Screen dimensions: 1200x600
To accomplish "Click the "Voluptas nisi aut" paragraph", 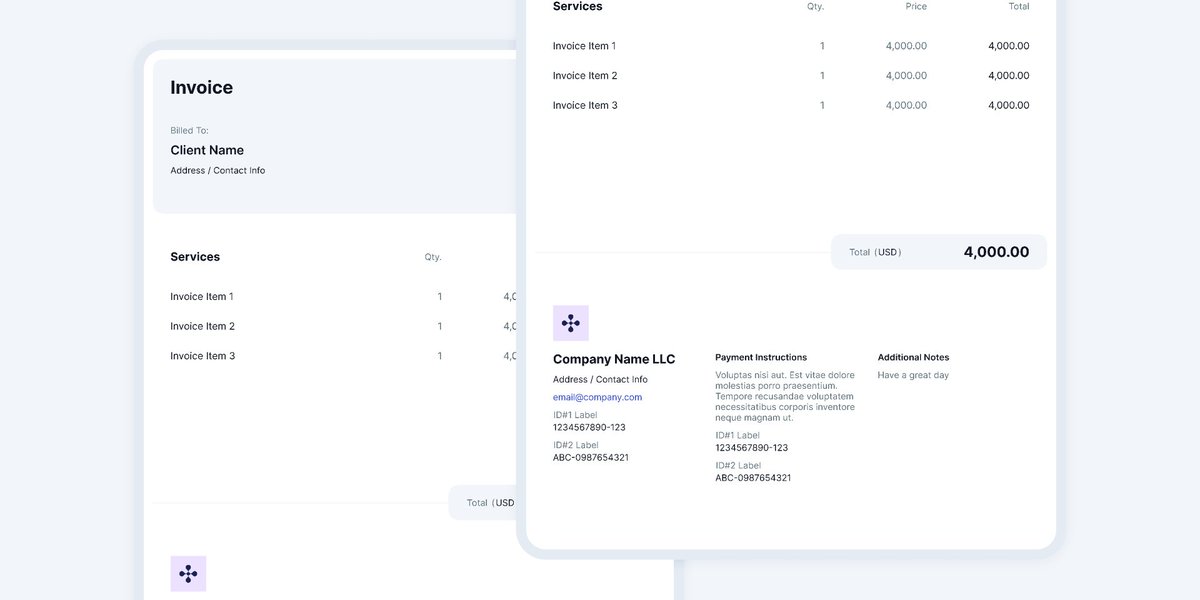I will [x=785, y=396].
